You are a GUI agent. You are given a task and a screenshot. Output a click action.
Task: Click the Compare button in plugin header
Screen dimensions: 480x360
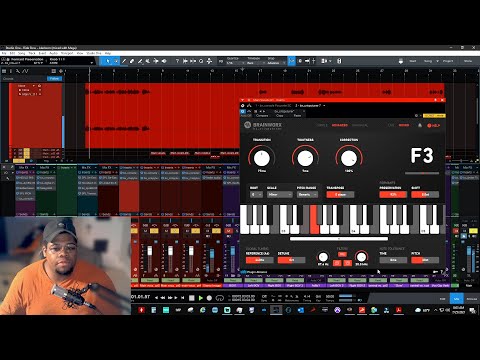click(x=262, y=116)
